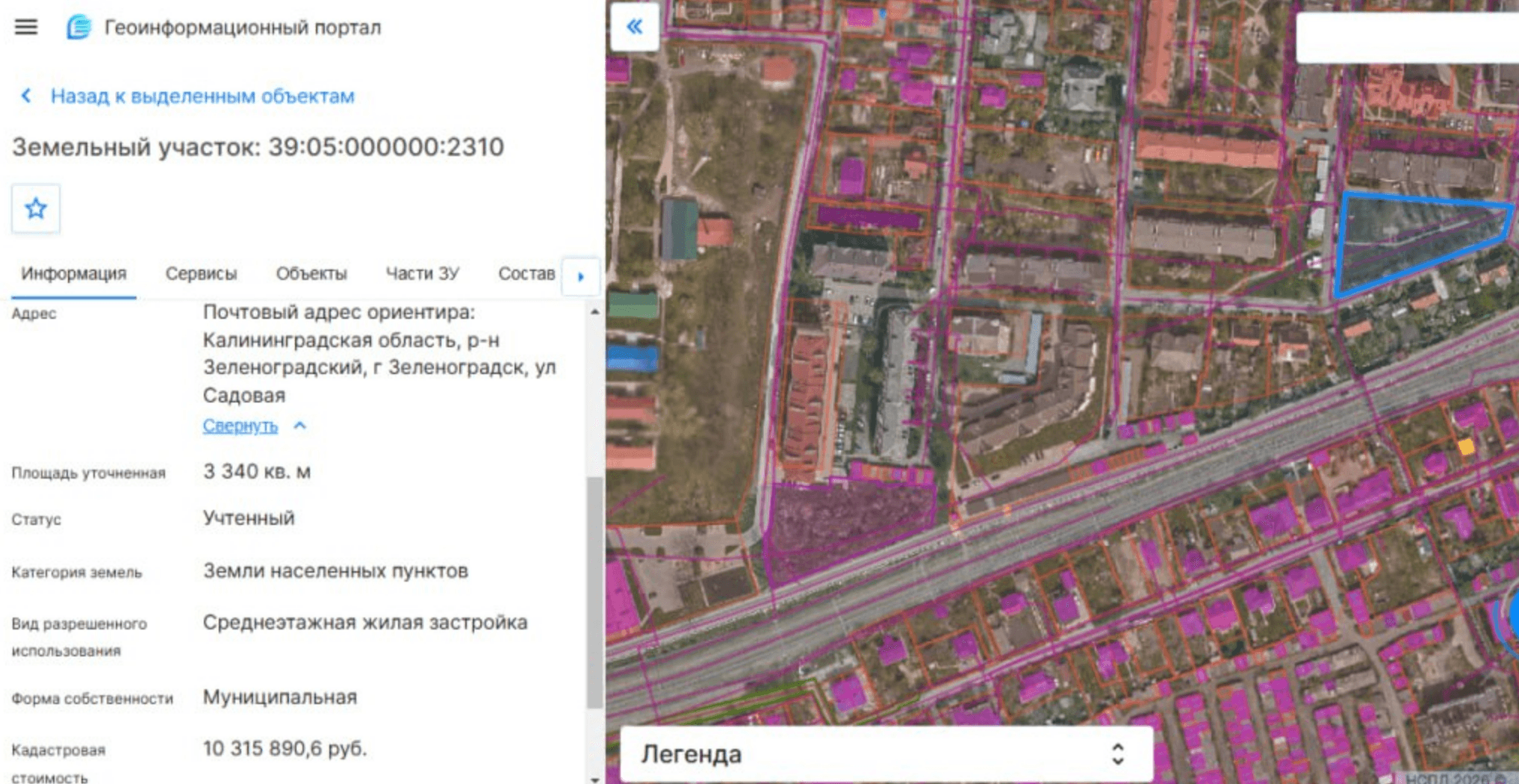Screen dimensions: 1519x784
Task: Click the heading Земельный участок: 39:05:000000:2310
Action: 258,147
